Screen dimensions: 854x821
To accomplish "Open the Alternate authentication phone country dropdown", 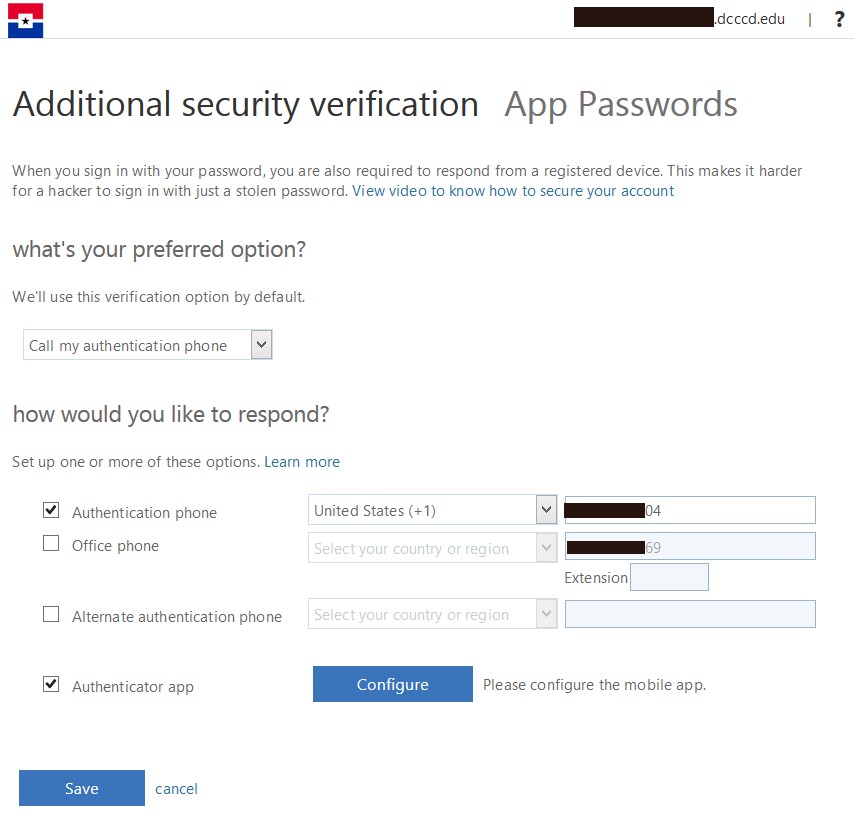I will [430, 614].
